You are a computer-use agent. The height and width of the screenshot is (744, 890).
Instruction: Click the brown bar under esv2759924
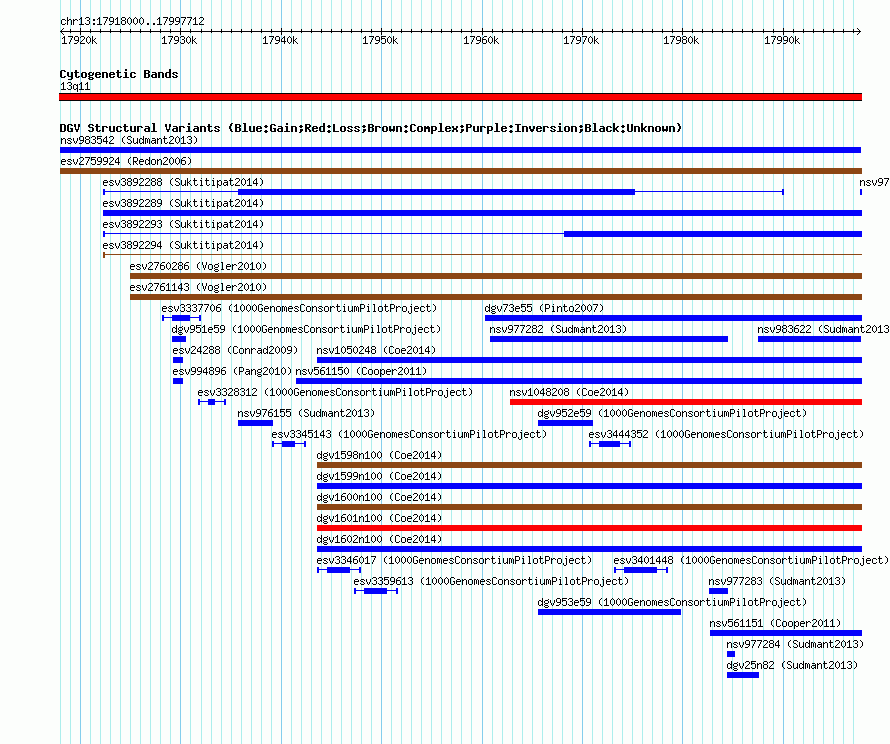coord(460,171)
